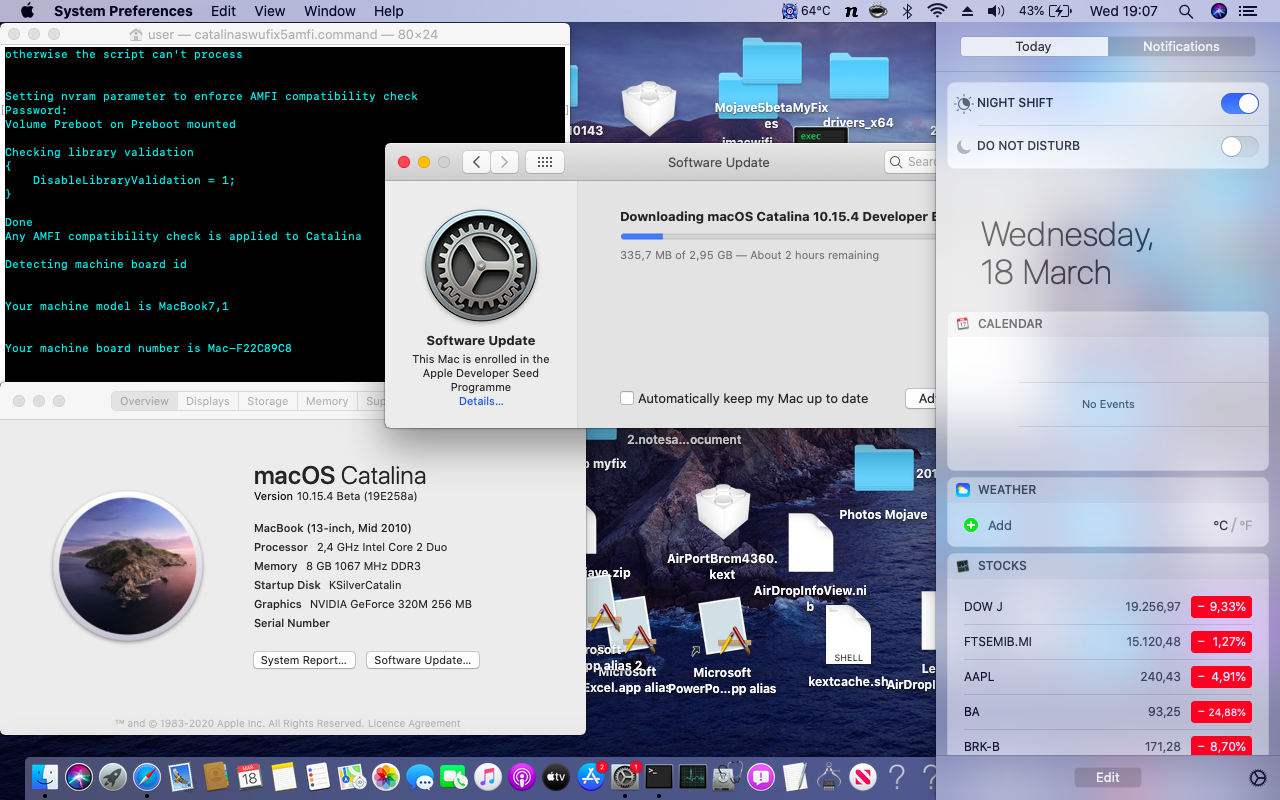
Task: Click Software Update... button in About This Mac
Action: (423, 660)
